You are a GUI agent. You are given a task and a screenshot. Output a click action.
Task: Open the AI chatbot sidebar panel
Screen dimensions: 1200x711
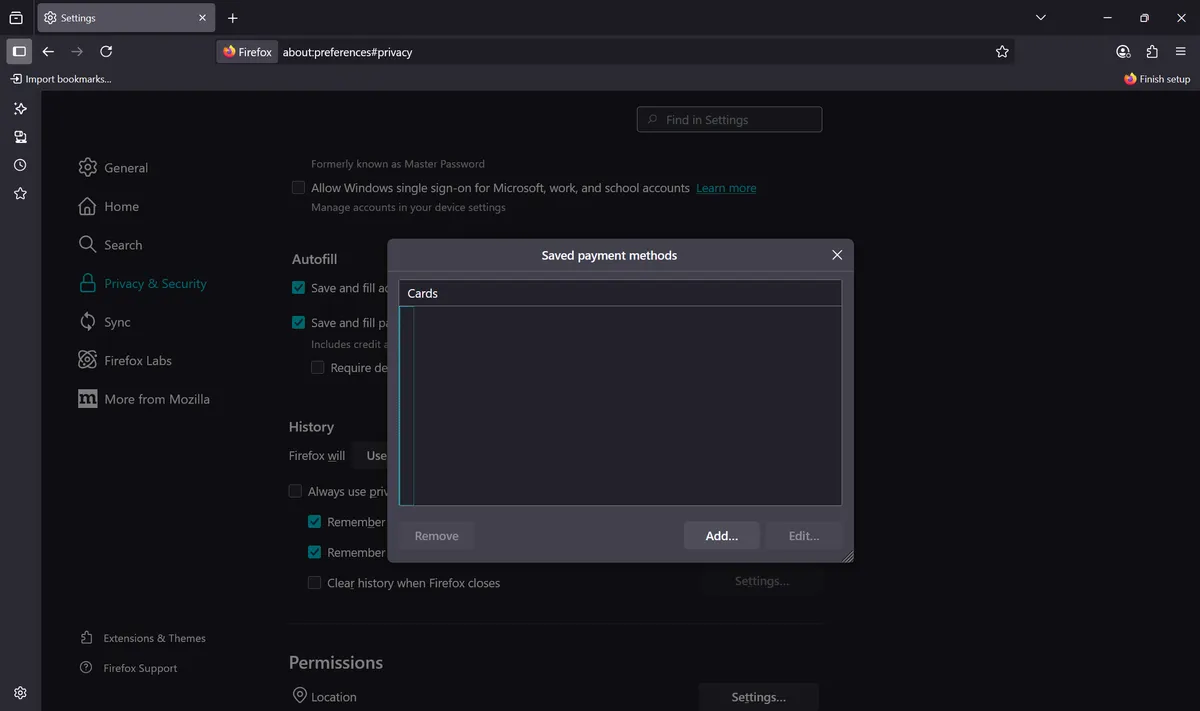[20, 108]
